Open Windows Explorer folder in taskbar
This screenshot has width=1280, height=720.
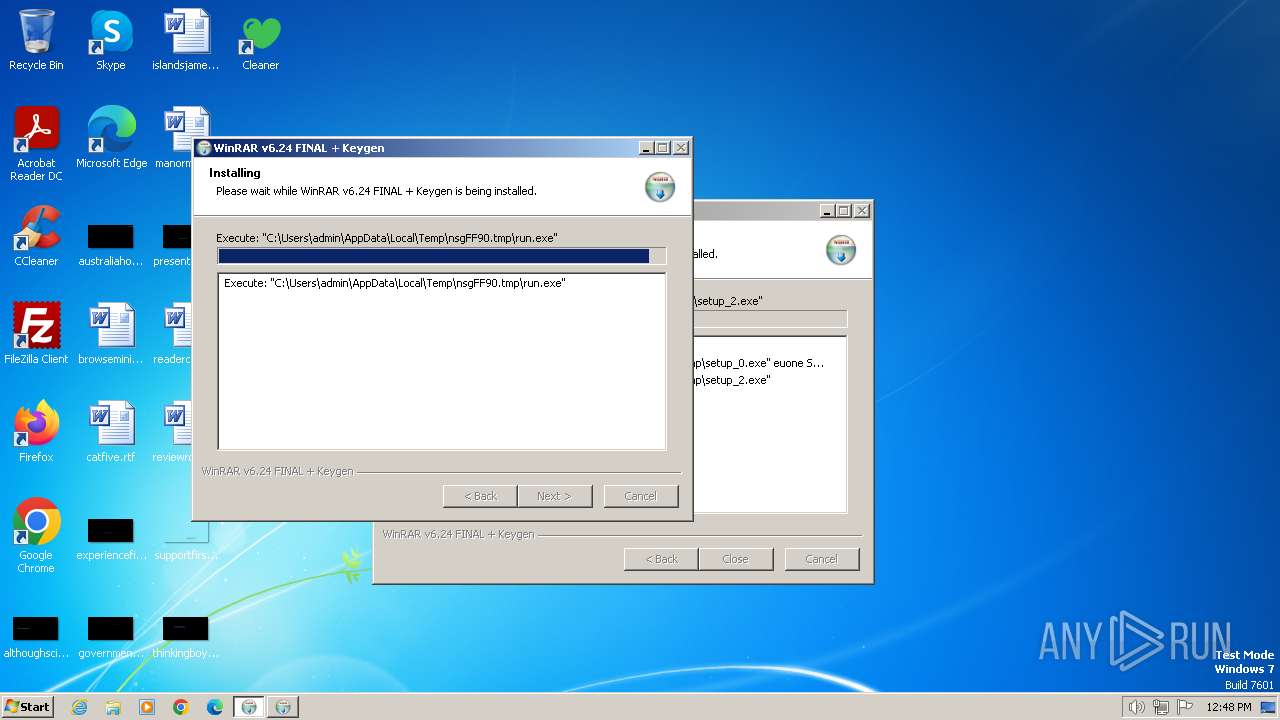pos(113,707)
